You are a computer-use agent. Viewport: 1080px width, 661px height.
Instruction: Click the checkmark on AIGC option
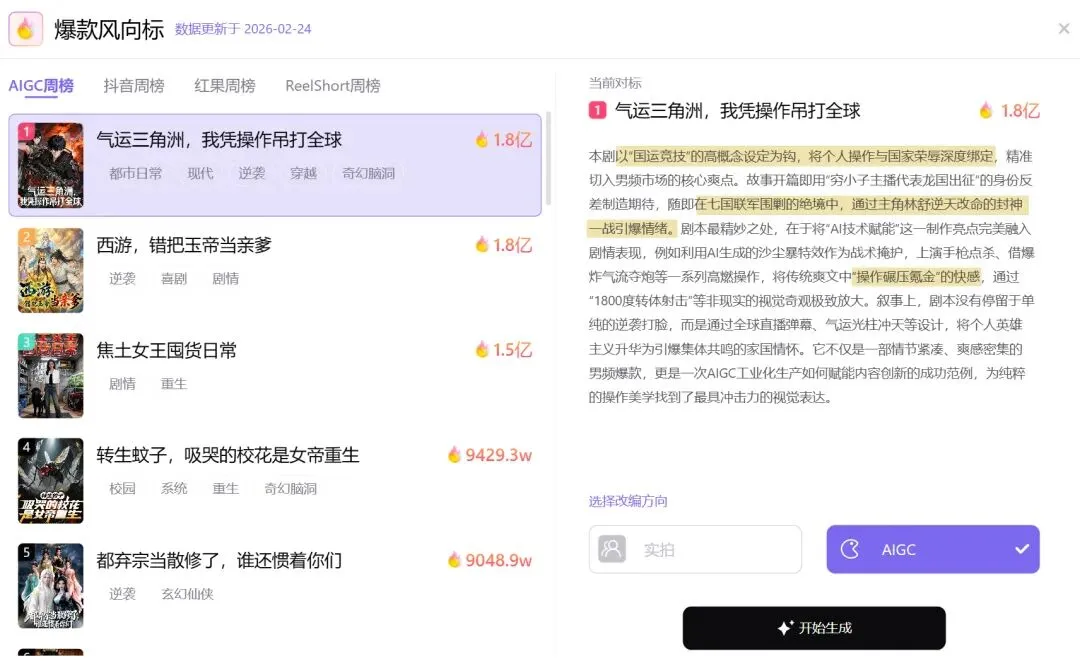tap(1021, 549)
